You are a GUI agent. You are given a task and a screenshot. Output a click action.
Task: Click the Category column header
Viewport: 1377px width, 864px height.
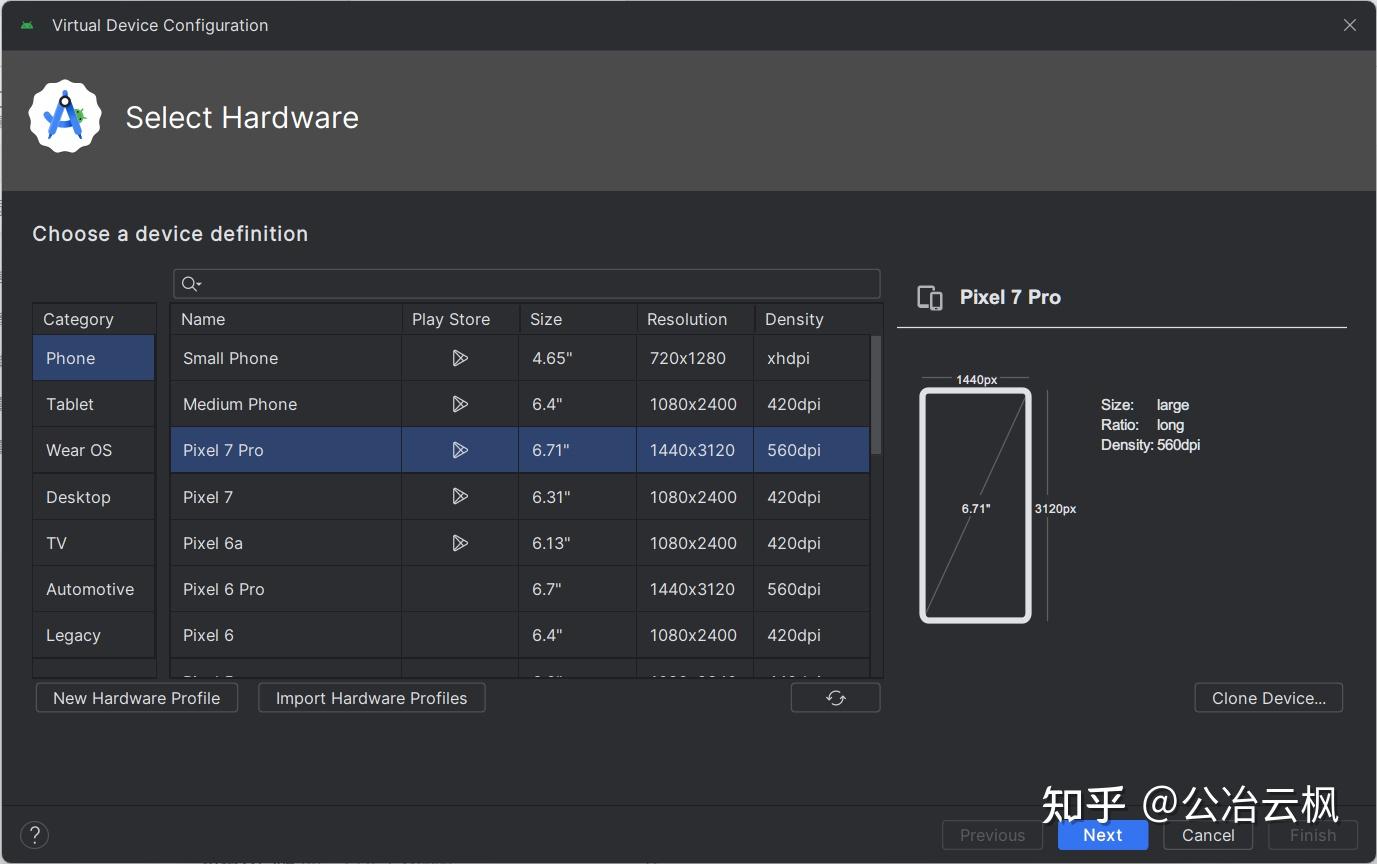[94, 319]
